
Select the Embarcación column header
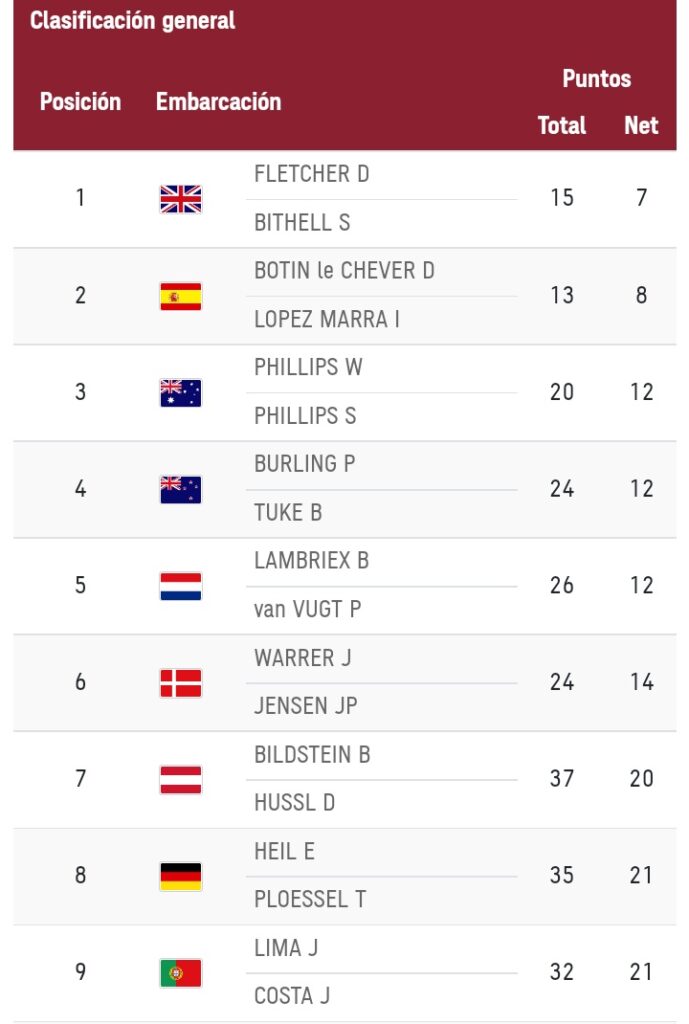218,102
